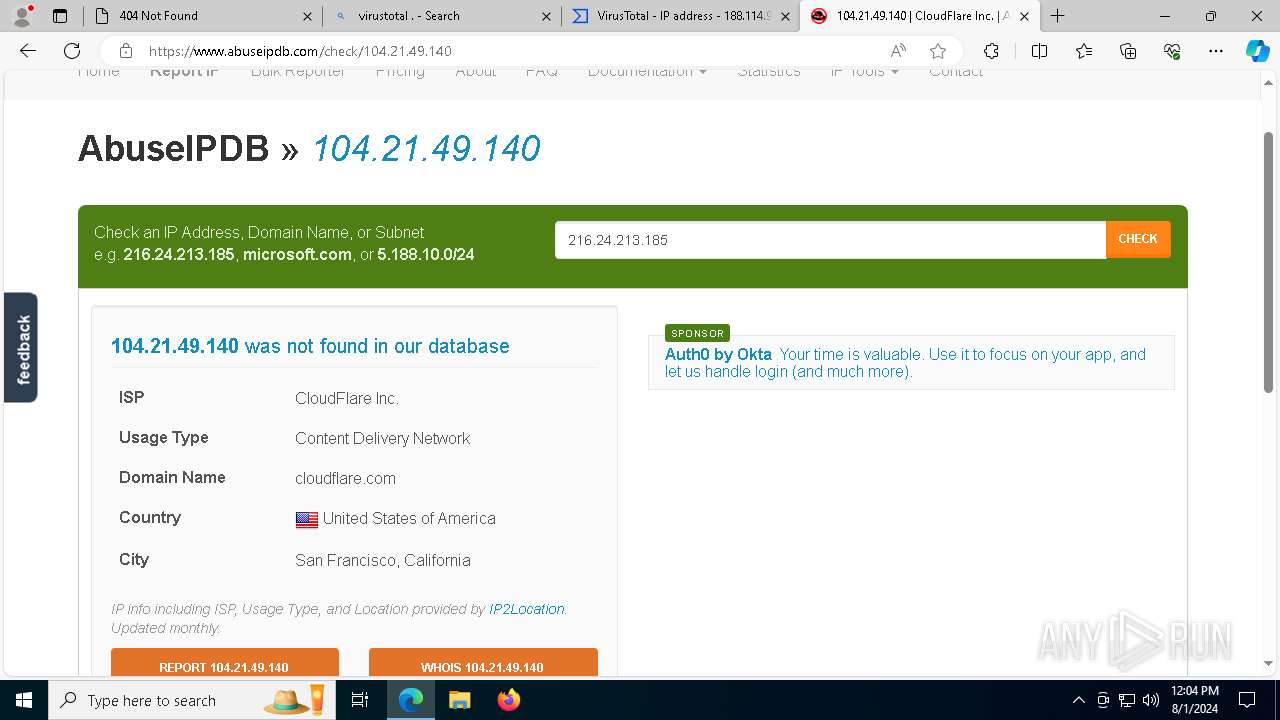The width and height of the screenshot is (1280, 720).
Task: Open the volume speaker tray icon
Action: [x=1151, y=700]
